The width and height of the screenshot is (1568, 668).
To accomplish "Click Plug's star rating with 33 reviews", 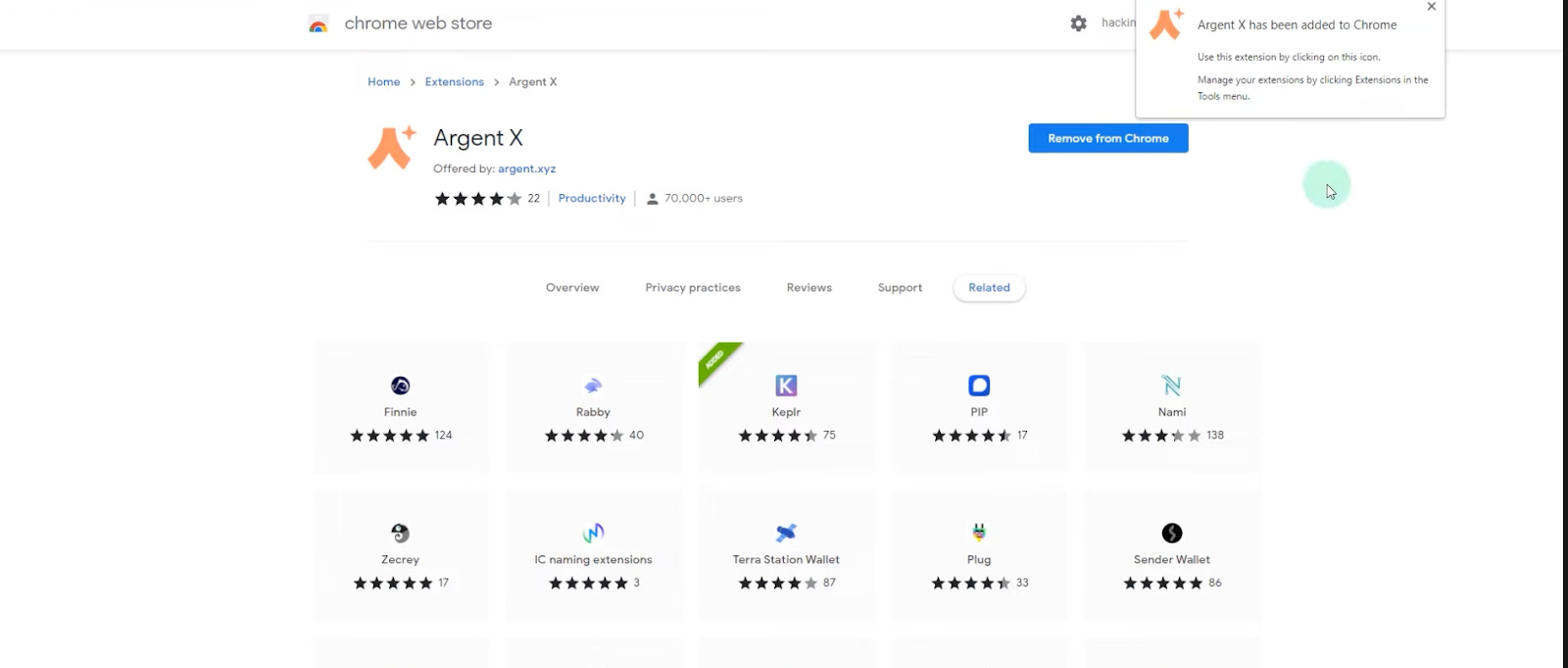I will 971,583.
